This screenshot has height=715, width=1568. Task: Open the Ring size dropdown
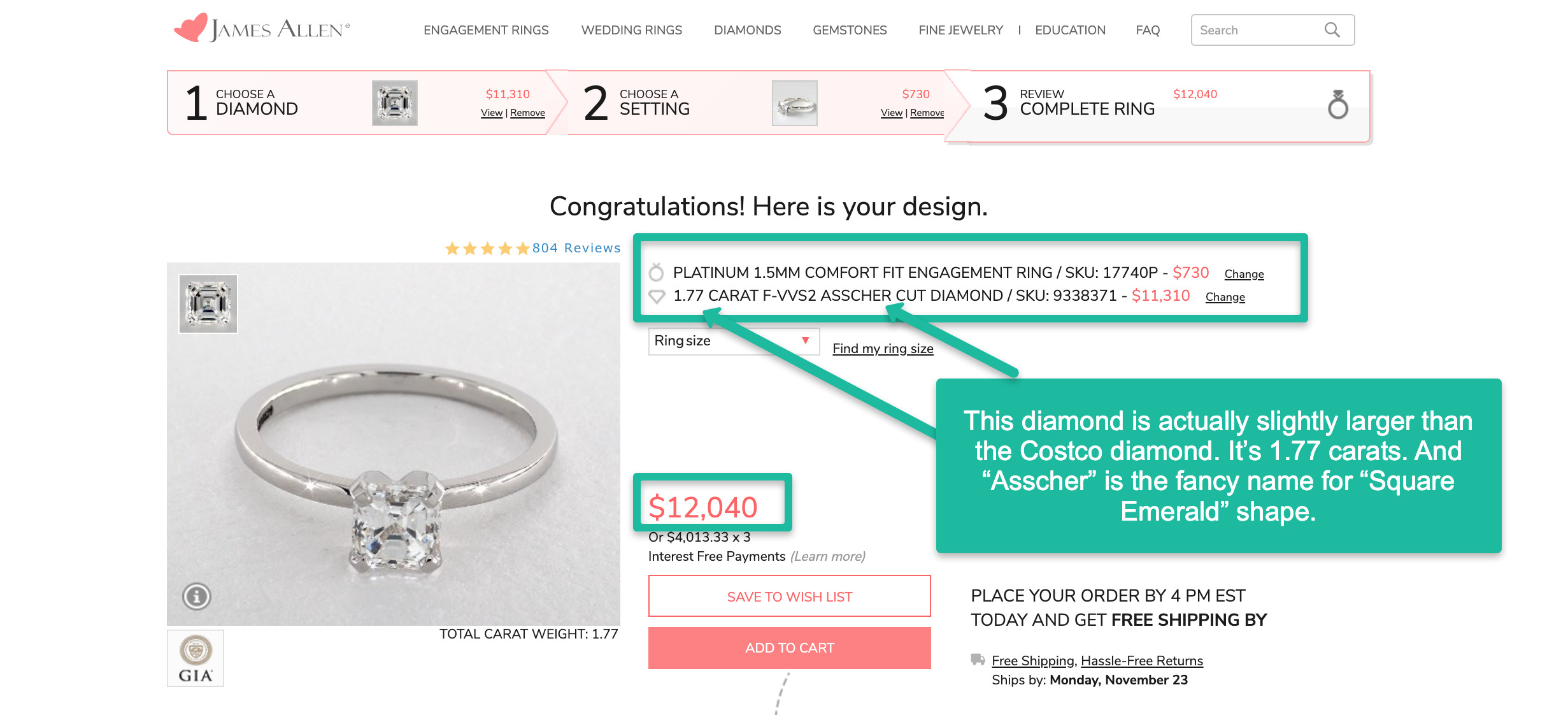pos(733,341)
